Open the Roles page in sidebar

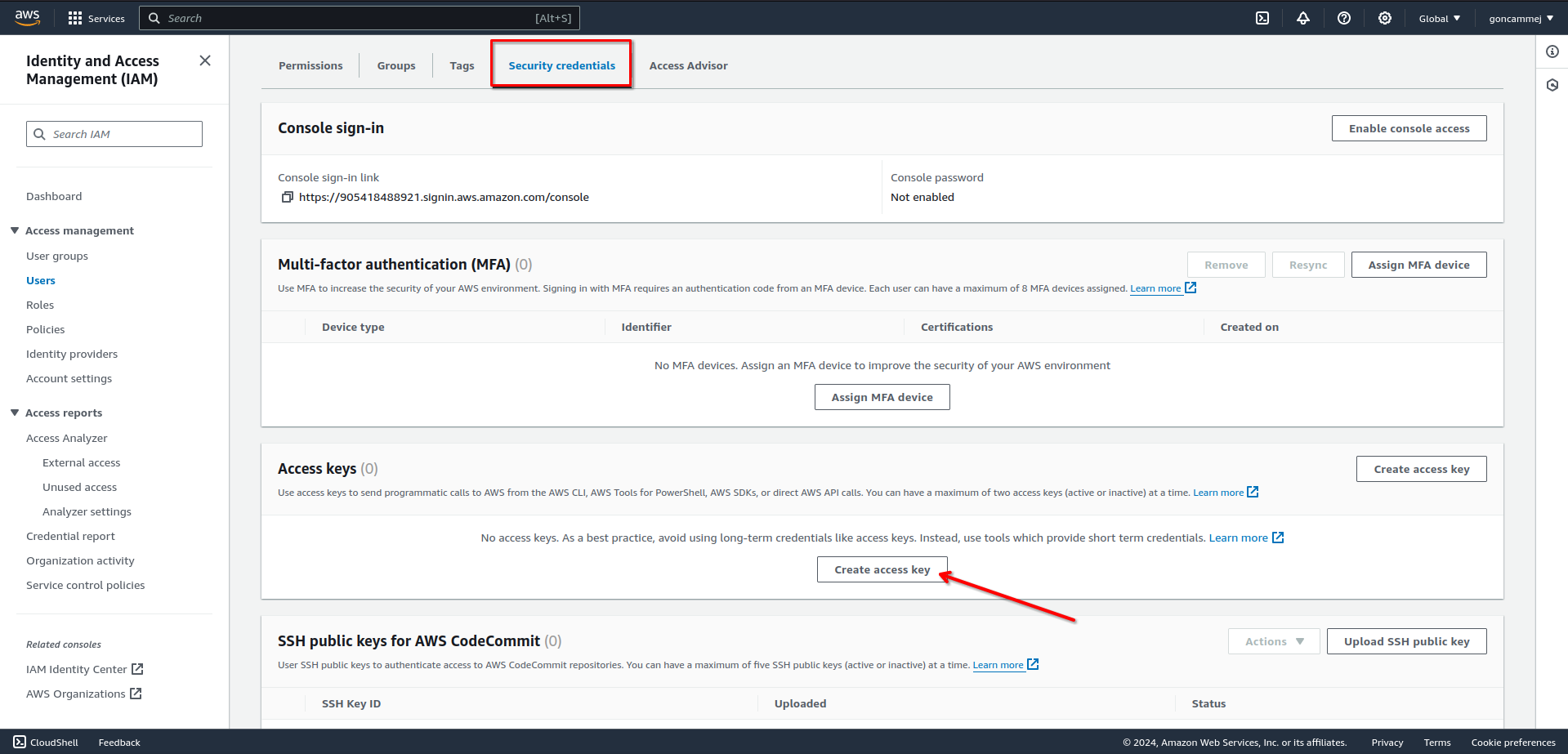coord(40,305)
